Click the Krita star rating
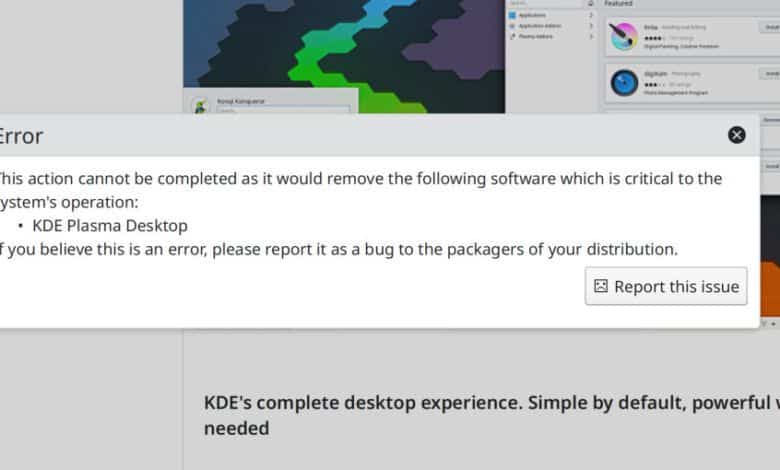 (x=655, y=38)
